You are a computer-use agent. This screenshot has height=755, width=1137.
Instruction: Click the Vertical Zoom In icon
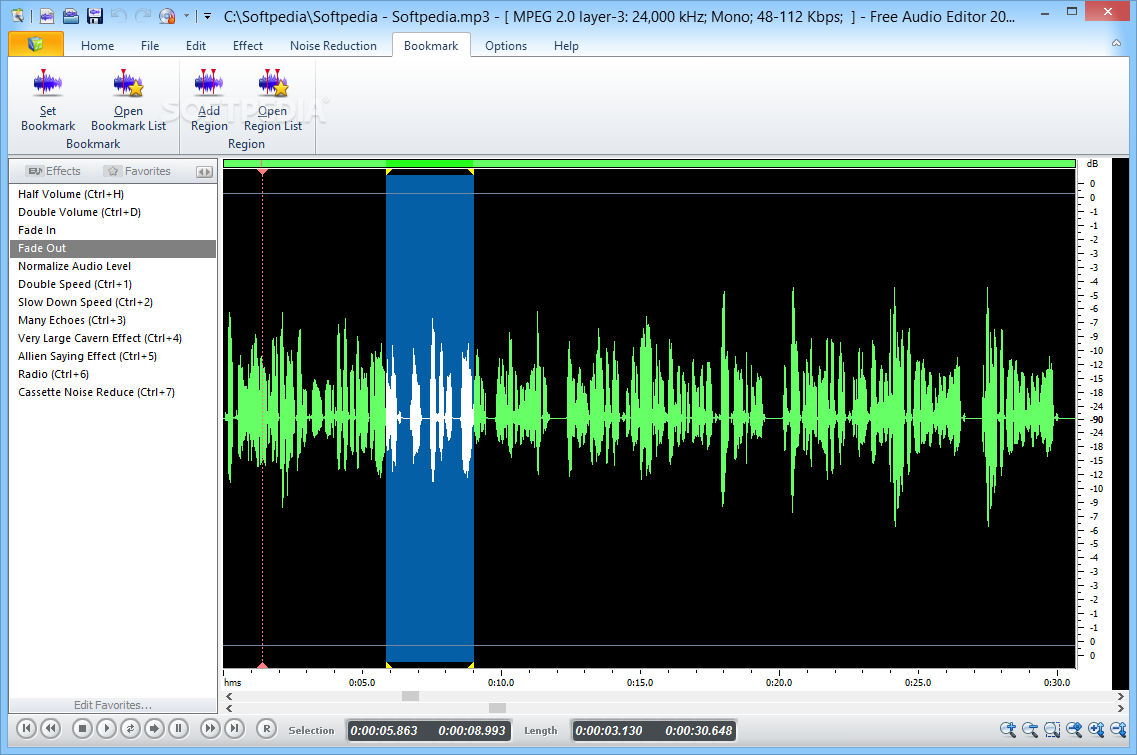click(1096, 730)
